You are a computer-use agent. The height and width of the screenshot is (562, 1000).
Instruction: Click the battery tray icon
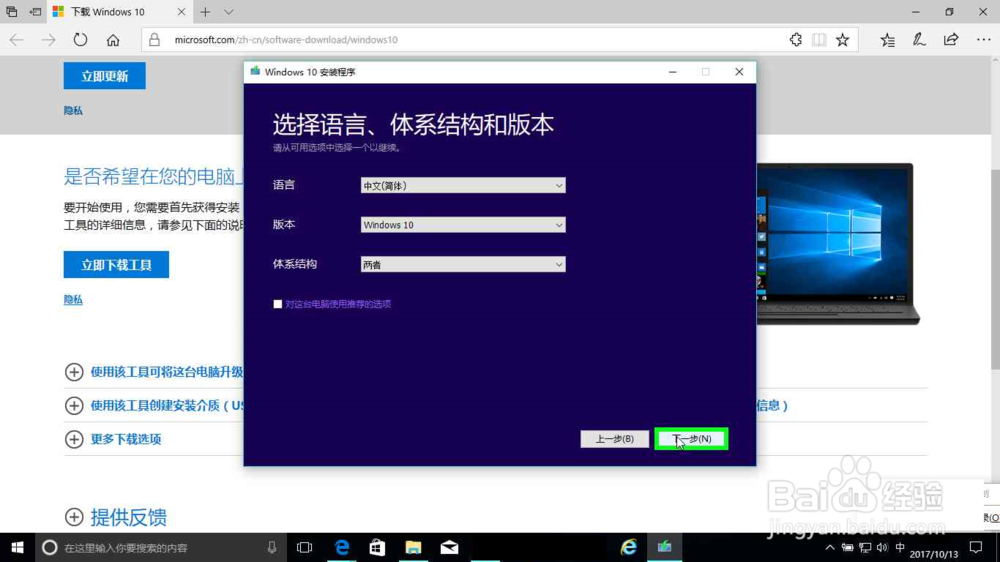[848, 547]
